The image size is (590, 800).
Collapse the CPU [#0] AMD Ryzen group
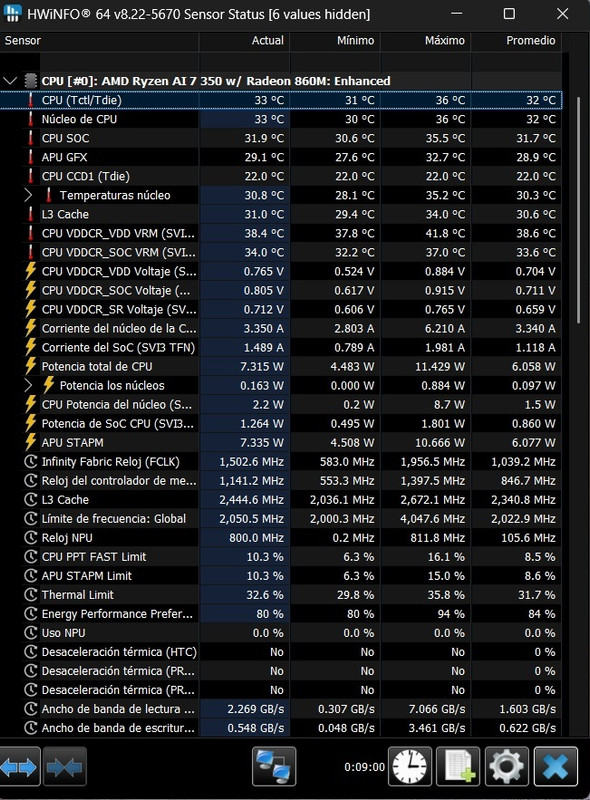pos(10,81)
